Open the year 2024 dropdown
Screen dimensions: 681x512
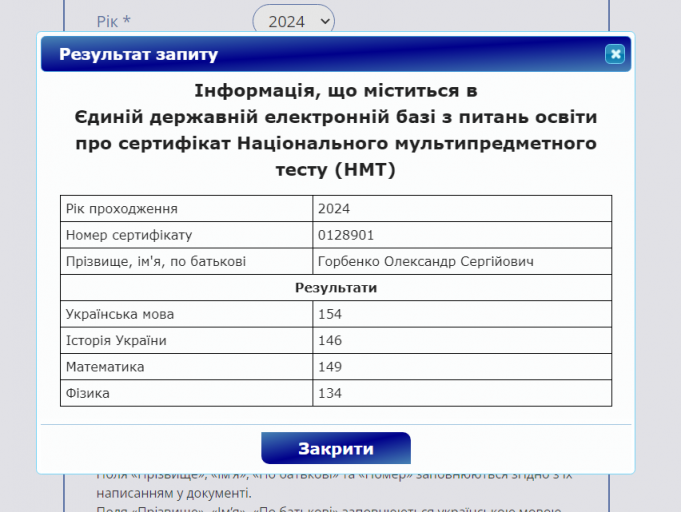click(x=294, y=20)
